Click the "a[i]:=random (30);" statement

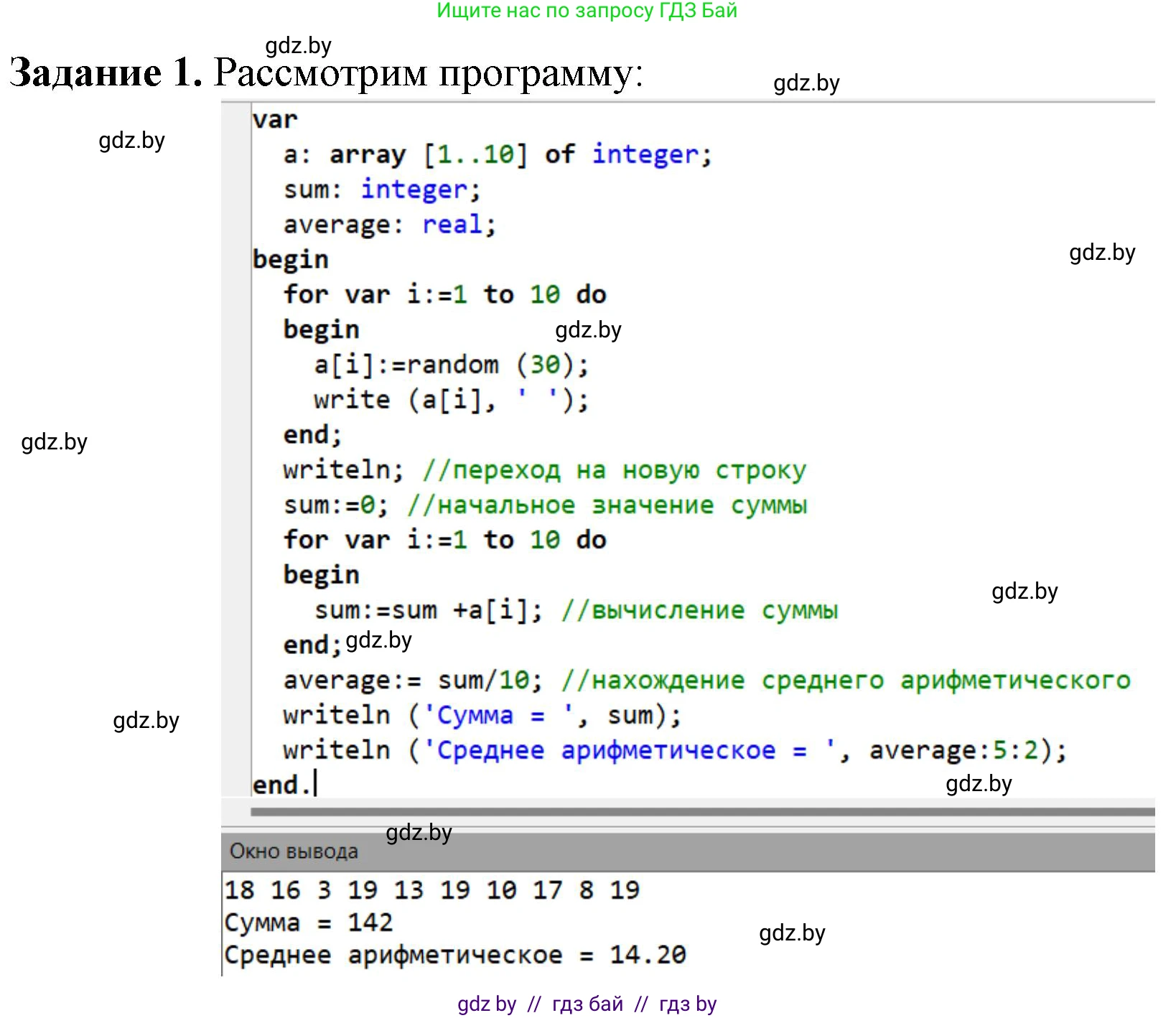(x=451, y=365)
